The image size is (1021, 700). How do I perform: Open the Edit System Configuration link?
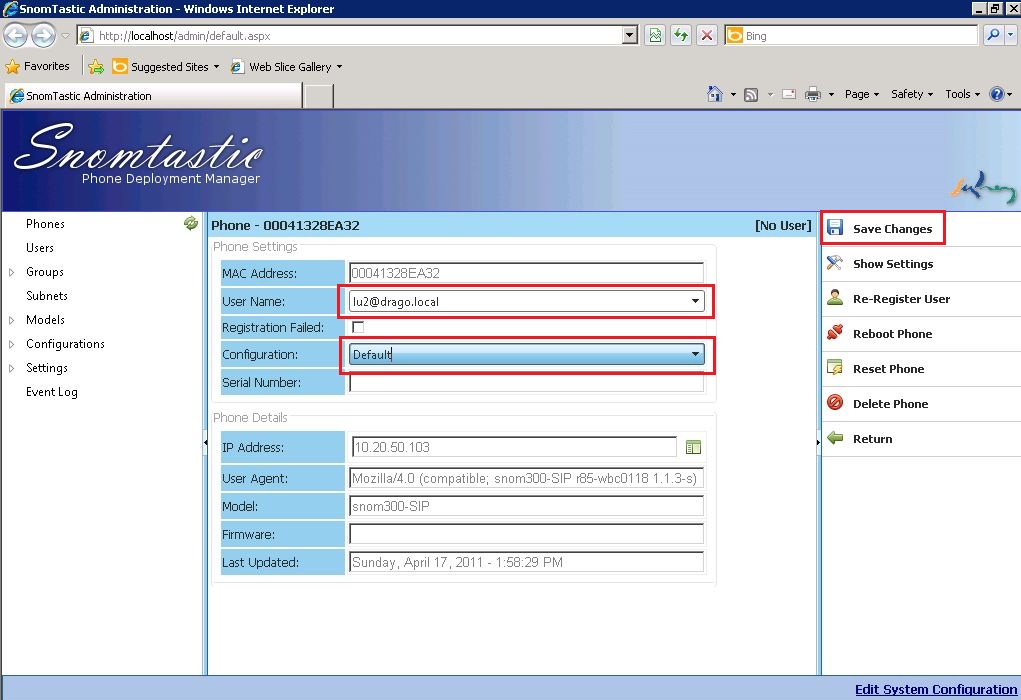click(x=936, y=689)
